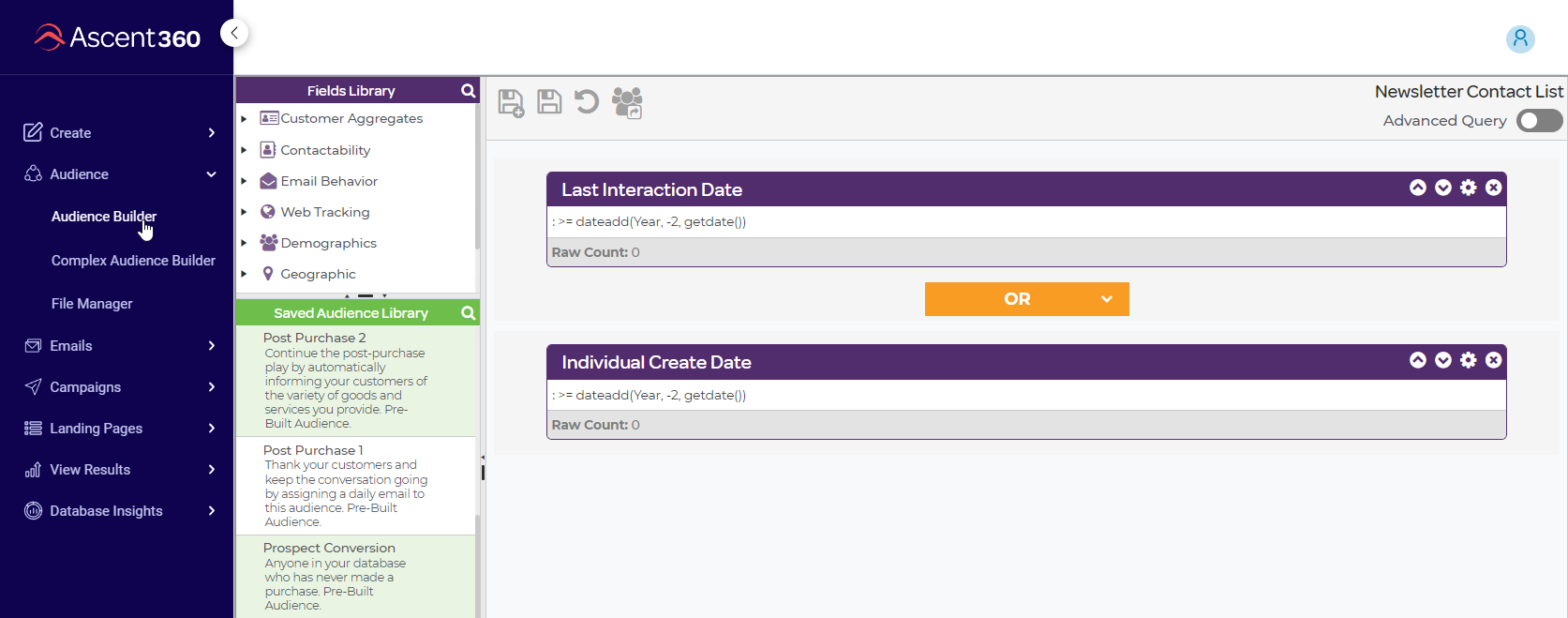The width and height of the screenshot is (1568, 618).
Task: Expand the Emails menu chevron
Action: point(211,346)
